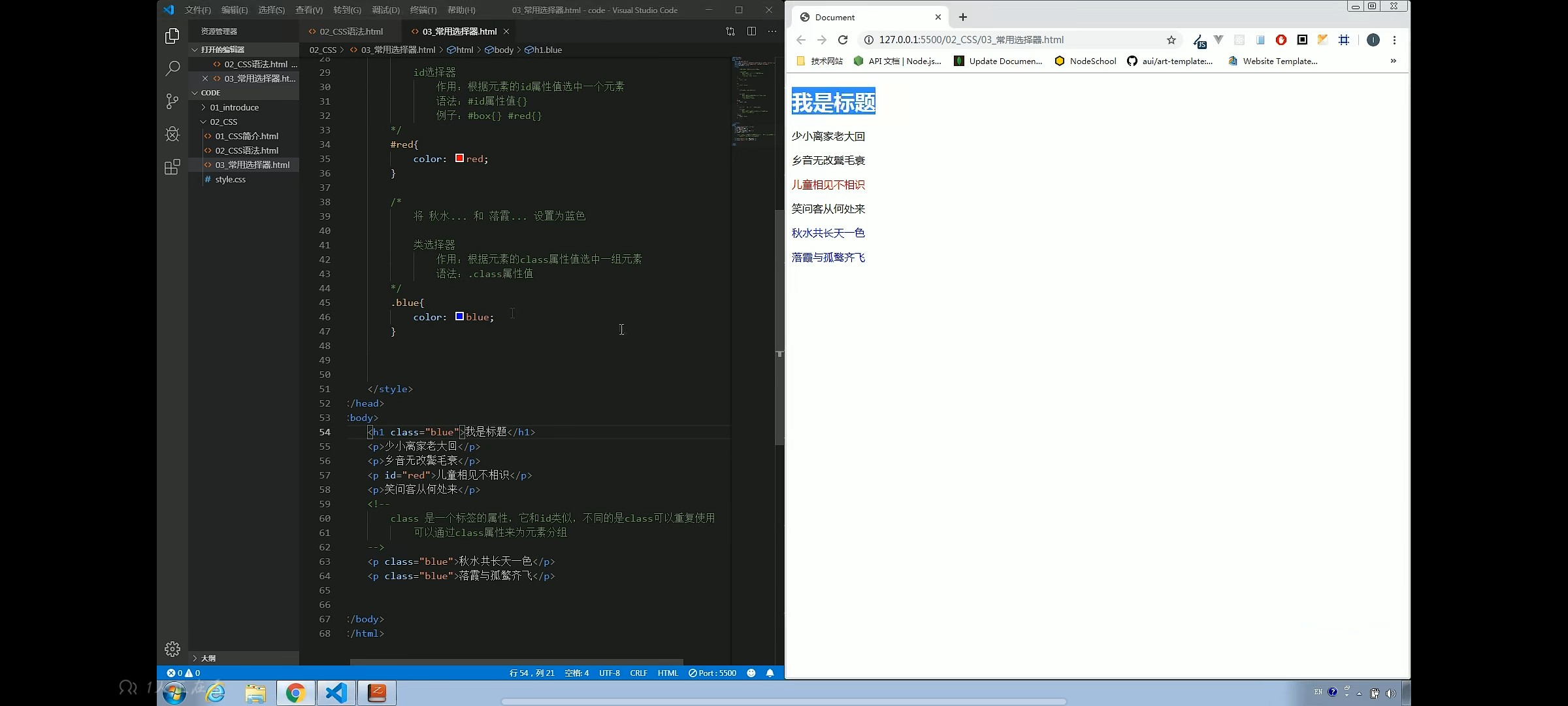Open the Source Control view
This screenshot has width=1568, height=706.
[x=172, y=101]
